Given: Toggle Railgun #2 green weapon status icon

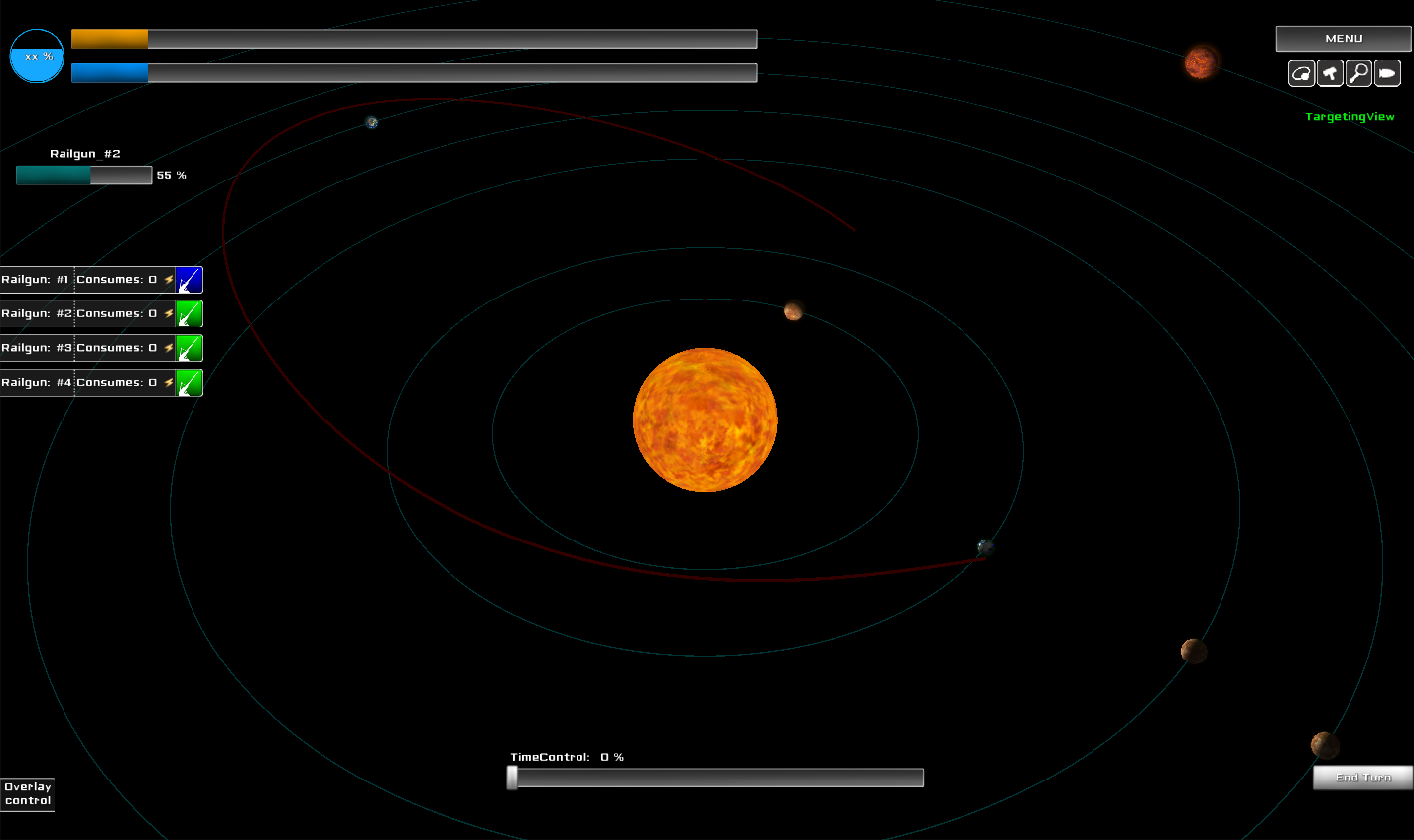Looking at the screenshot, I should 191,313.
